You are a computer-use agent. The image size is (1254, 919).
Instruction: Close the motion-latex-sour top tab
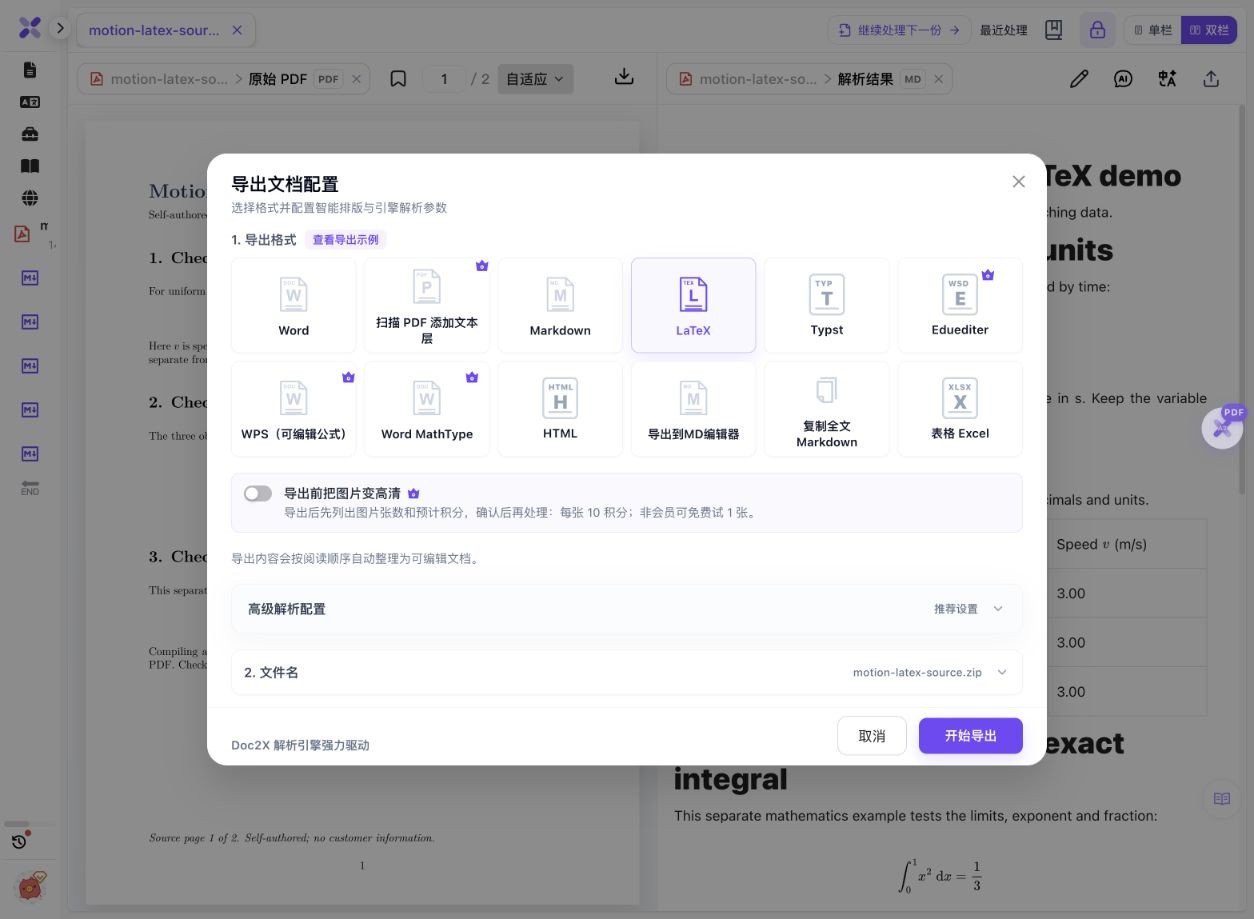(237, 30)
